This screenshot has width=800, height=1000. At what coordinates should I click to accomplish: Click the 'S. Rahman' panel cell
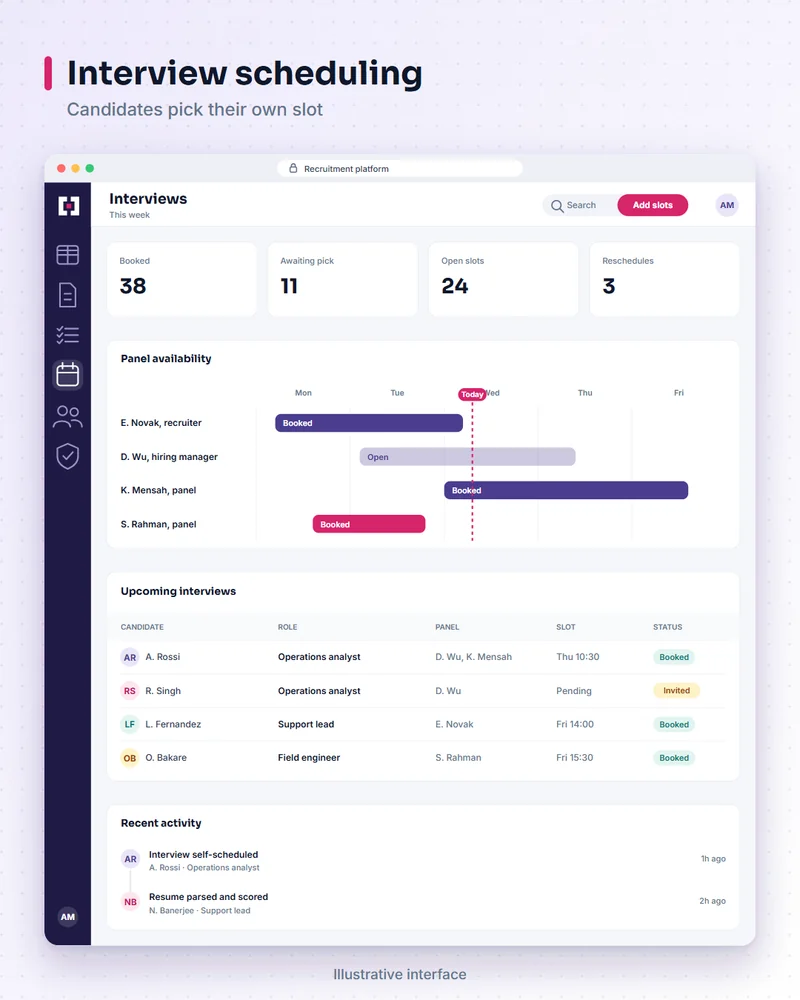click(x=458, y=758)
